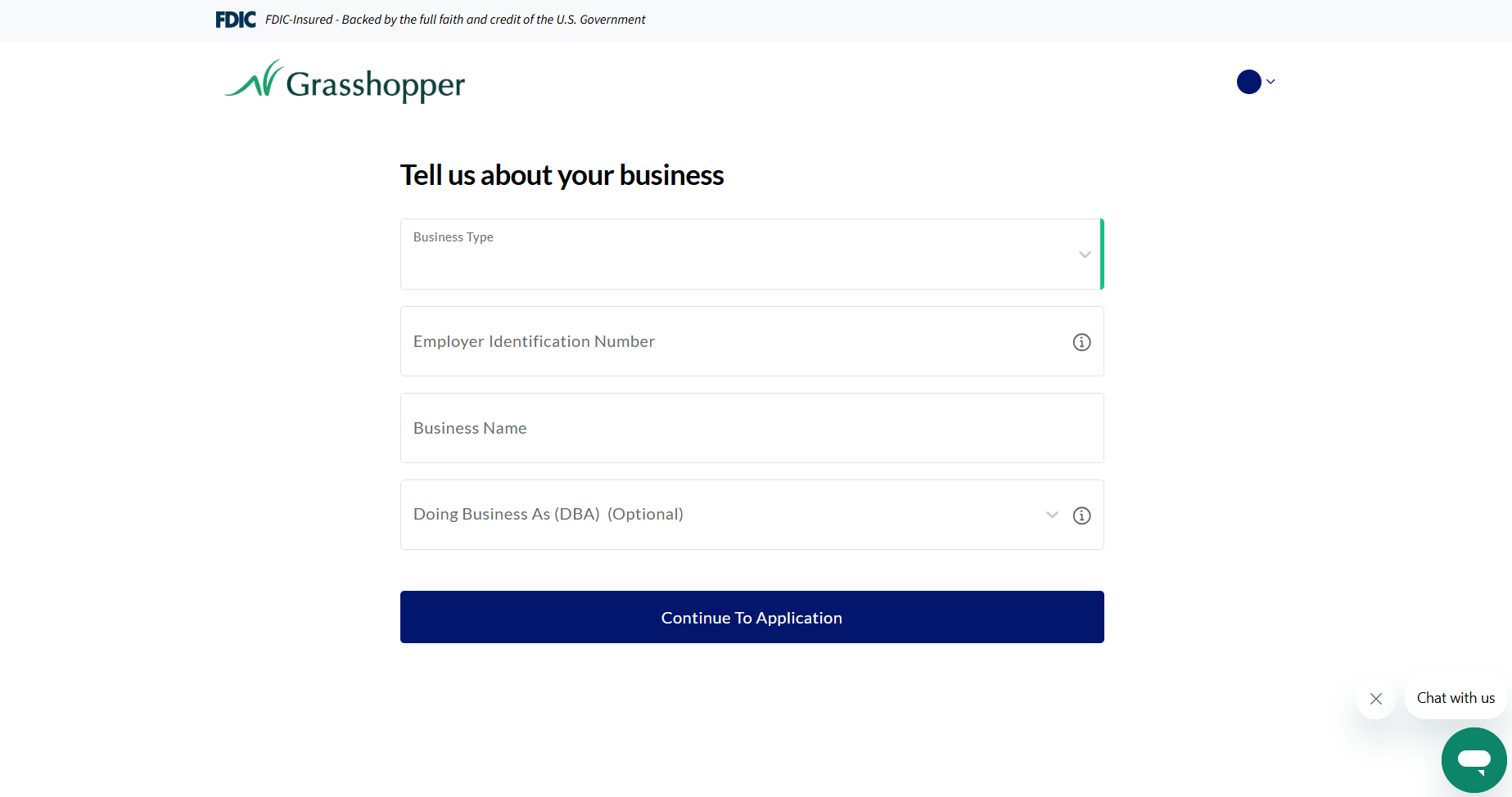This screenshot has width=1512, height=797.
Task: Click the FDIC-Insured disclaimer text
Action: coord(454,19)
